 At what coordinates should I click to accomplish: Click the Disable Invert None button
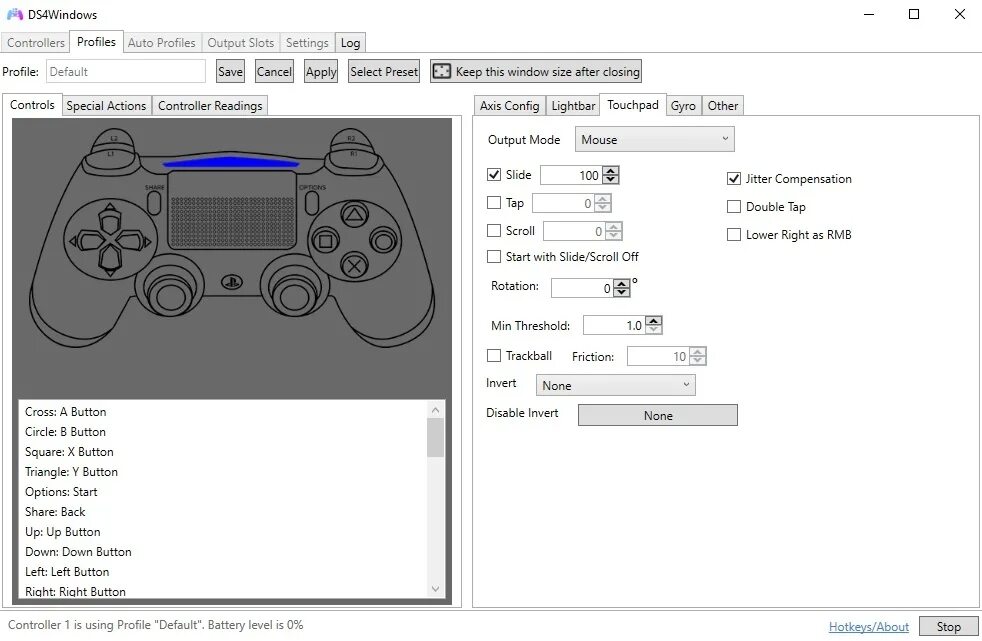[658, 415]
